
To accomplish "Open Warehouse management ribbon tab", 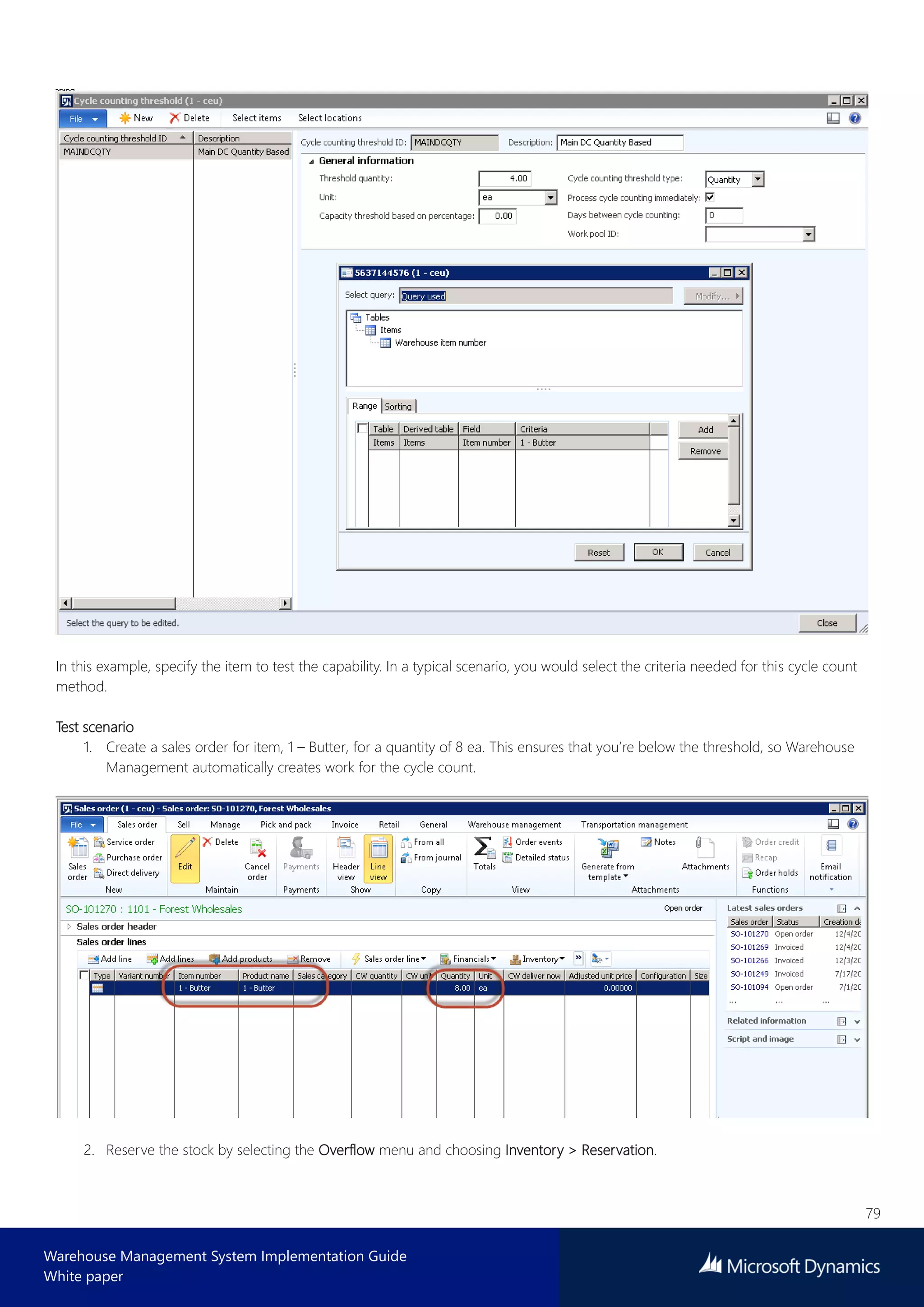I will (x=514, y=824).
